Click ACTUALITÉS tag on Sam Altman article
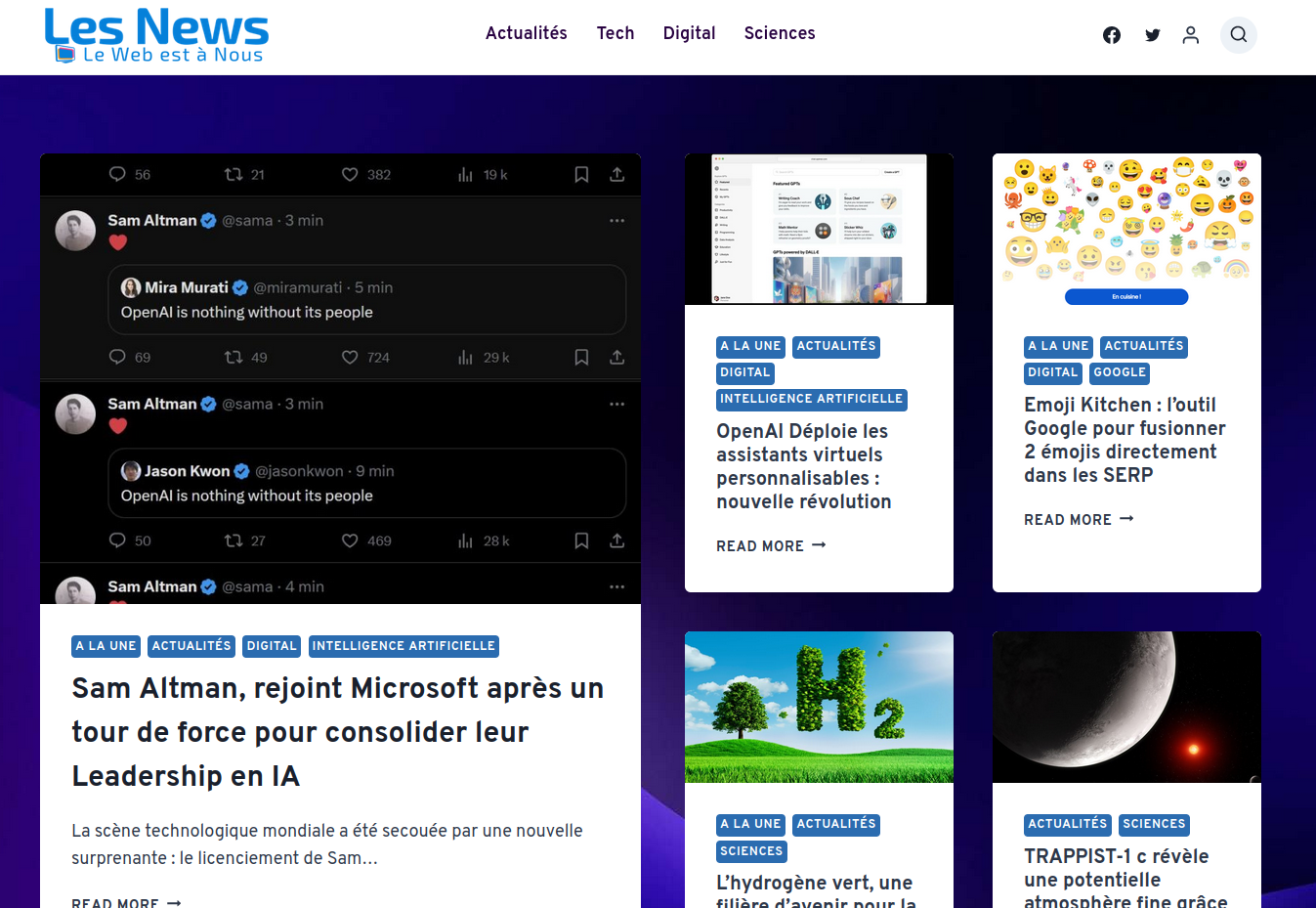1316x908 pixels. (191, 646)
